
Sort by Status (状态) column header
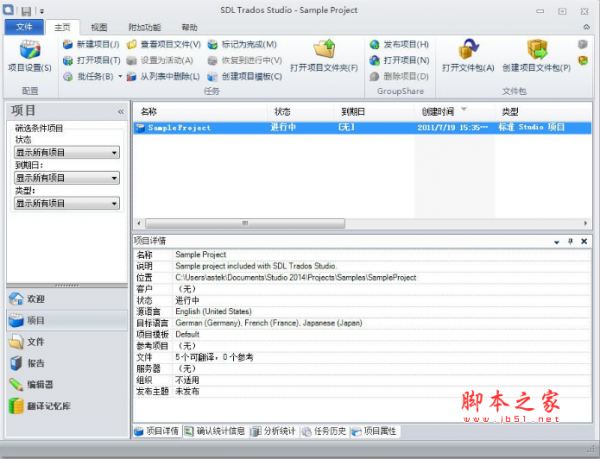pos(300,112)
